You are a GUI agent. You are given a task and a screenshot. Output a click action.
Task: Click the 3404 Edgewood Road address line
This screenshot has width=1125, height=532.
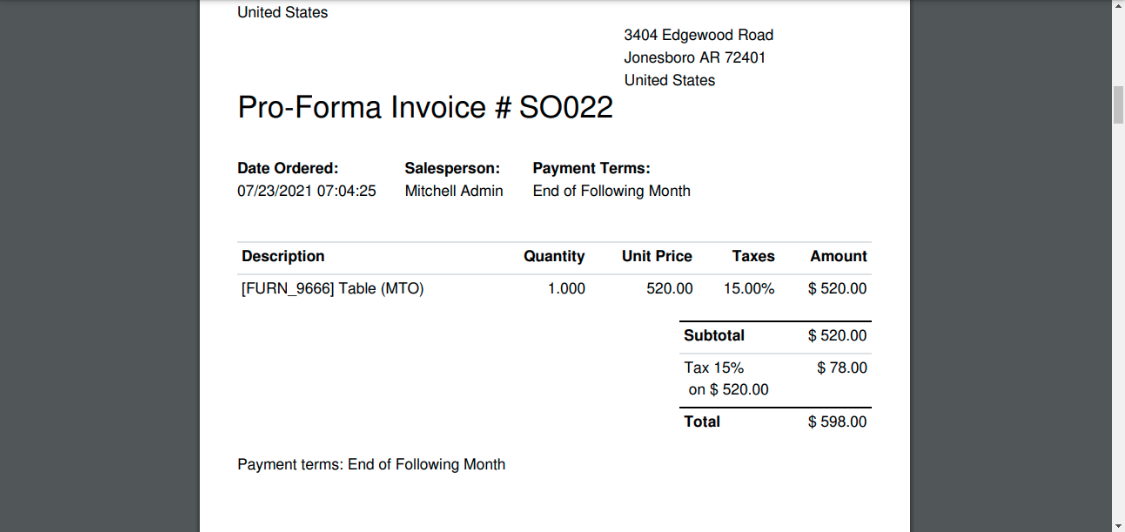(699, 35)
